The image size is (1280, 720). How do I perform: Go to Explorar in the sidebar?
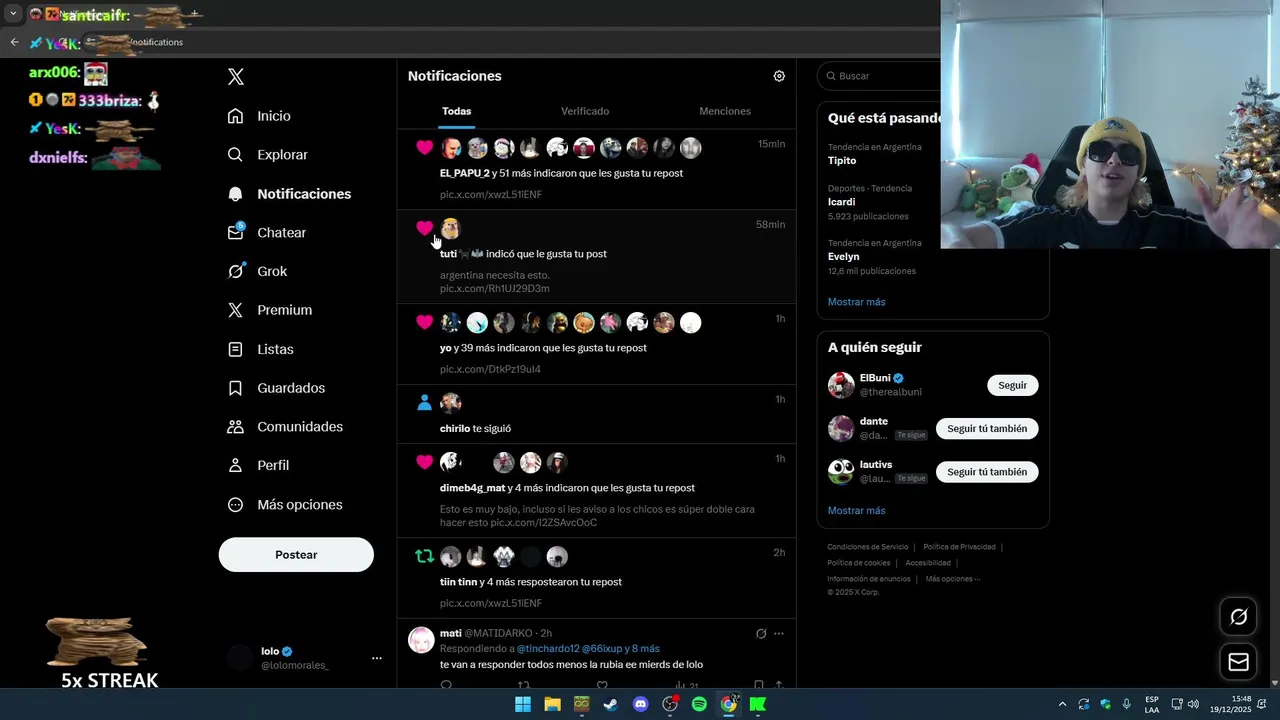click(267, 155)
